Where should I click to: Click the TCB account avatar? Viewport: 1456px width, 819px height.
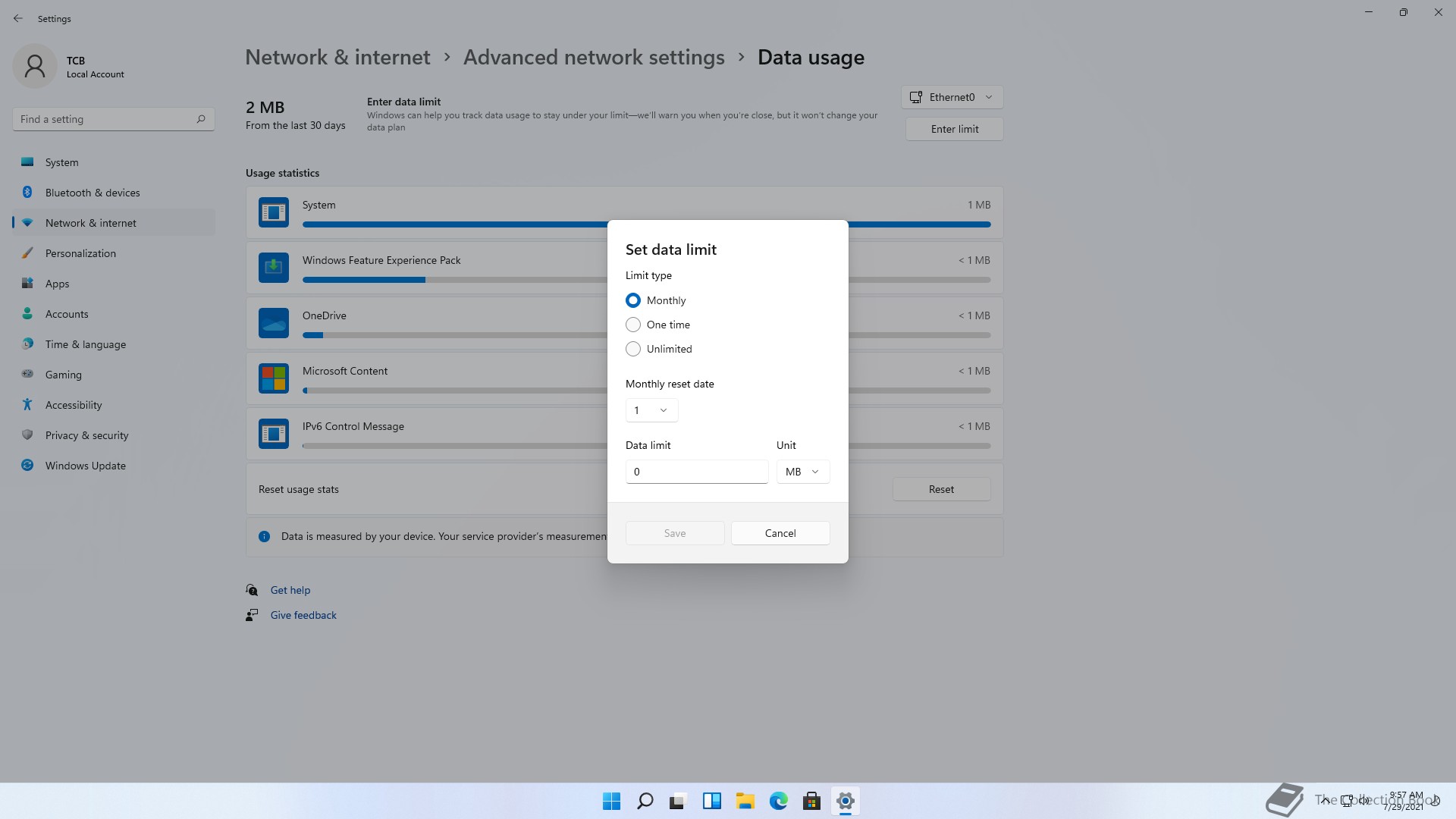pos(35,66)
